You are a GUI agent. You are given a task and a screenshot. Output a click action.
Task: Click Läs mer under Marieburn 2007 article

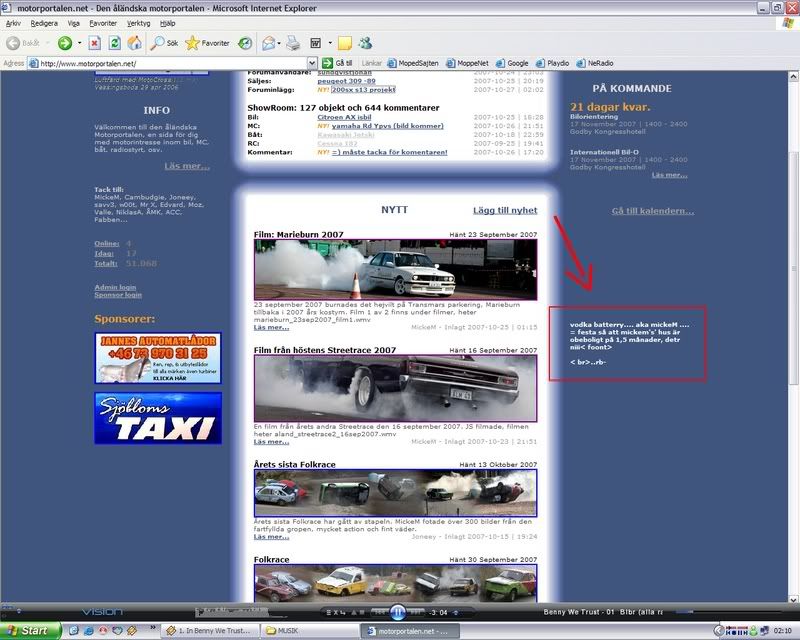[x=271, y=328]
